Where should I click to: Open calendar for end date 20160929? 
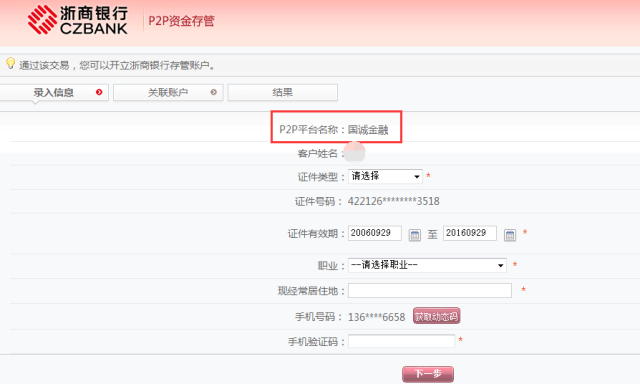click(510, 235)
